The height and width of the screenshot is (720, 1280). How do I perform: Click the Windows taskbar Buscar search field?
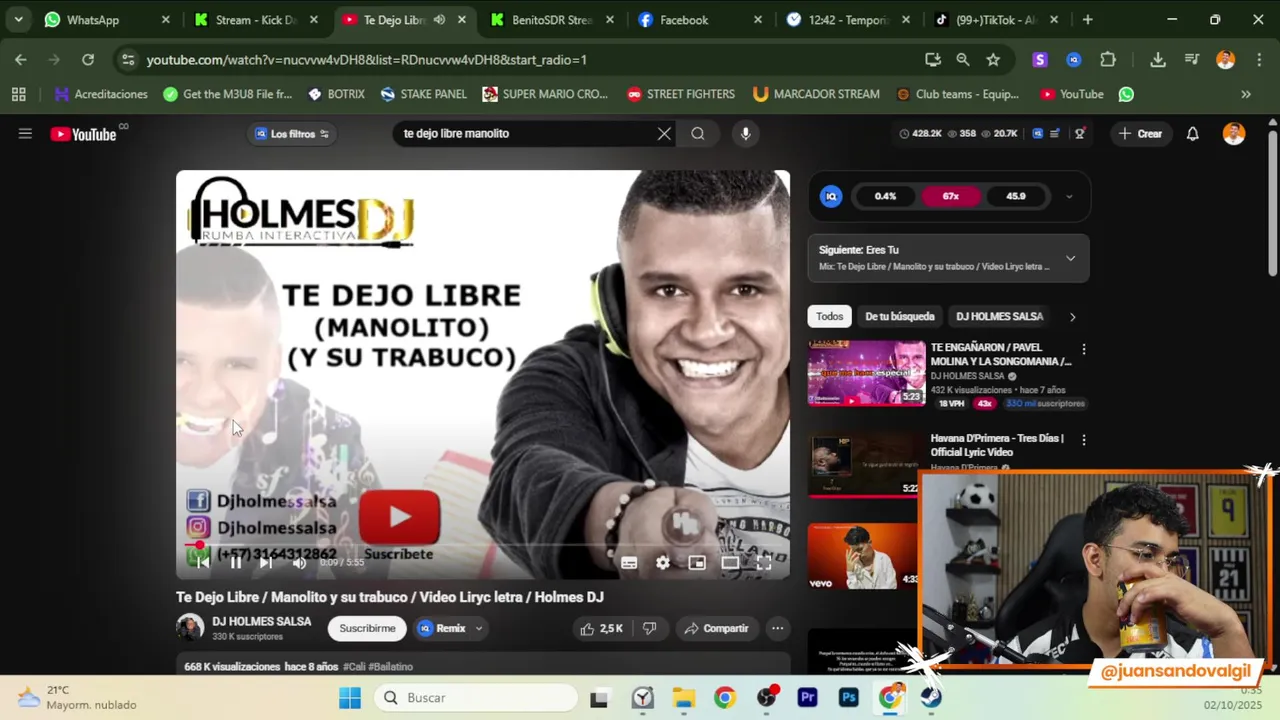pos(477,698)
